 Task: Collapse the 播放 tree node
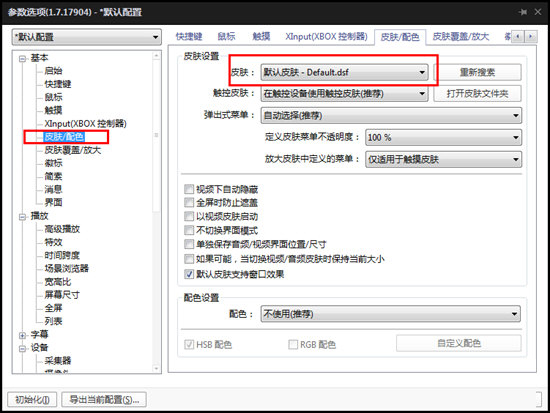tap(22, 217)
